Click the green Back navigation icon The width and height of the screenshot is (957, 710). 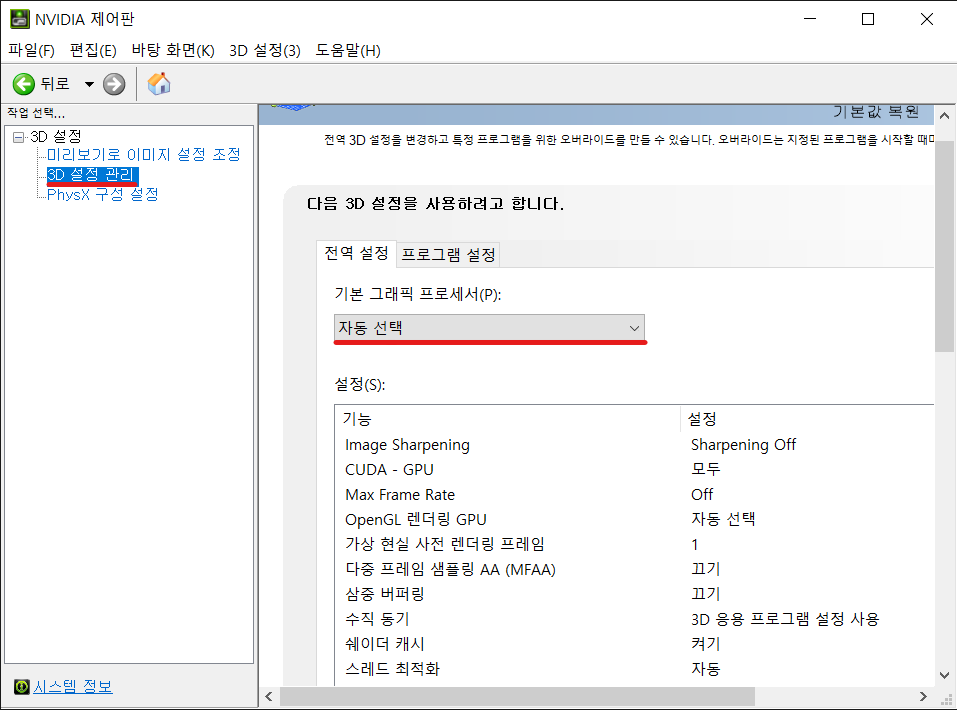24,84
